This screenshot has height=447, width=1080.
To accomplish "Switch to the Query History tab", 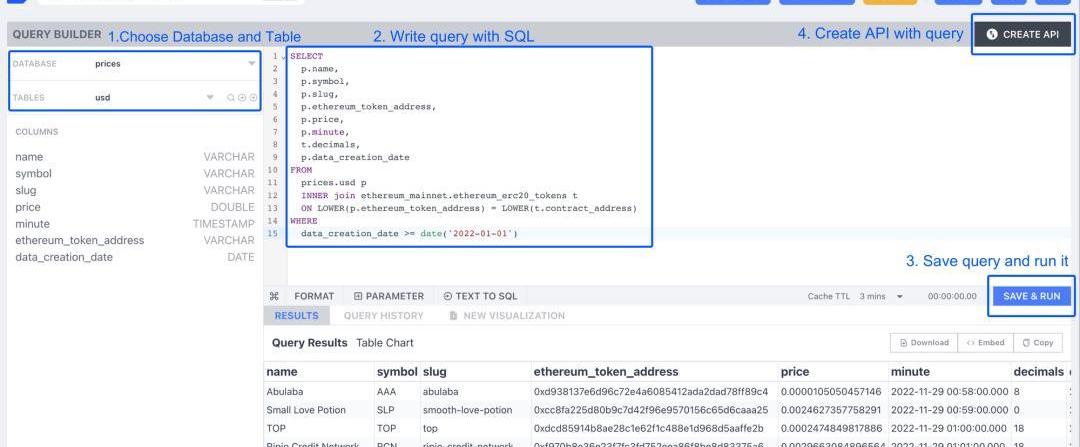I will pyautogui.click(x=384, y=315).
